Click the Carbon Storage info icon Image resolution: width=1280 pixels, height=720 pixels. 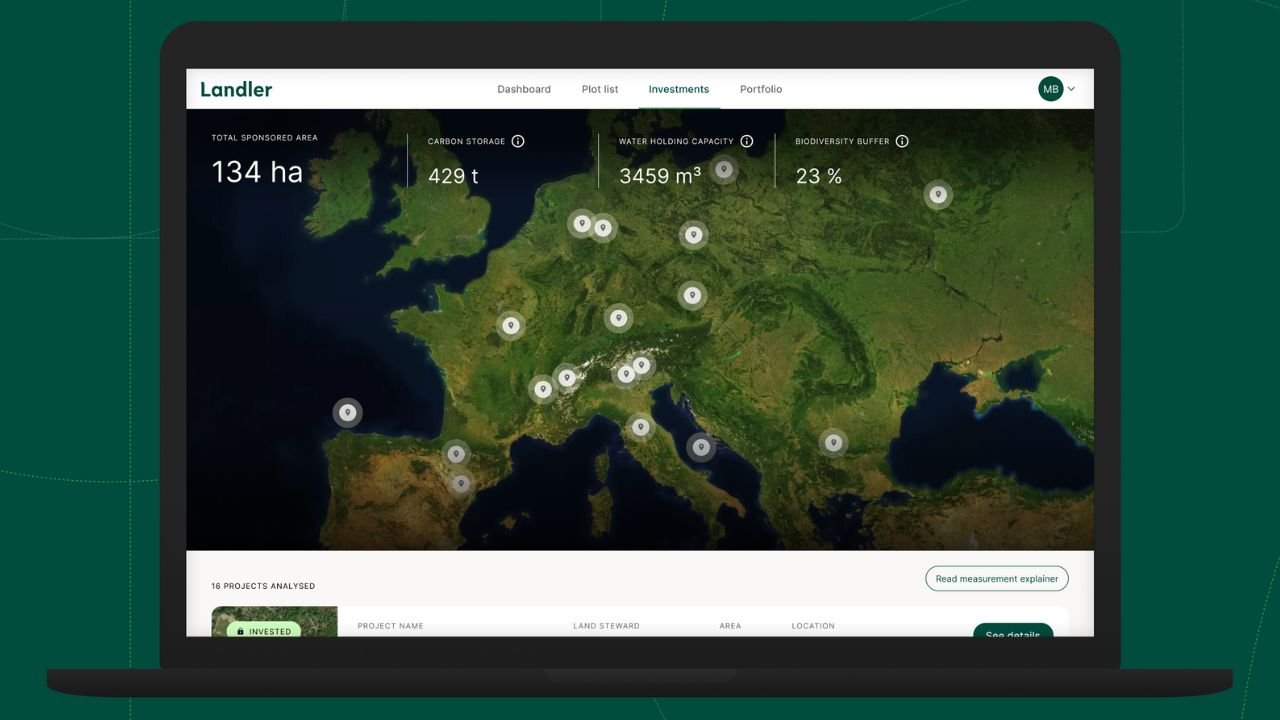click(x=517, y=141)
